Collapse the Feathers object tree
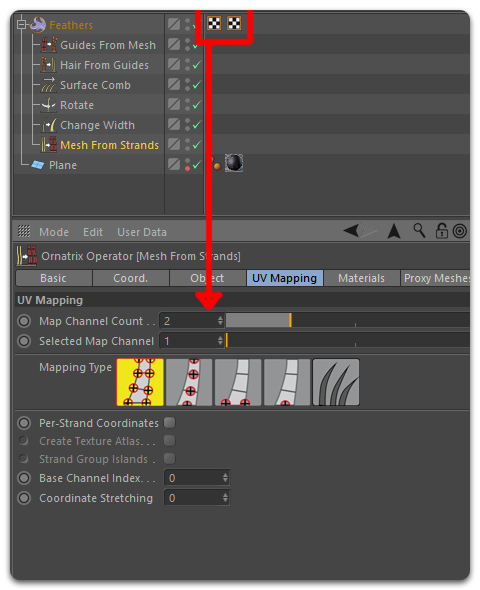The image size is (480, 590). (x=21, y=25)
